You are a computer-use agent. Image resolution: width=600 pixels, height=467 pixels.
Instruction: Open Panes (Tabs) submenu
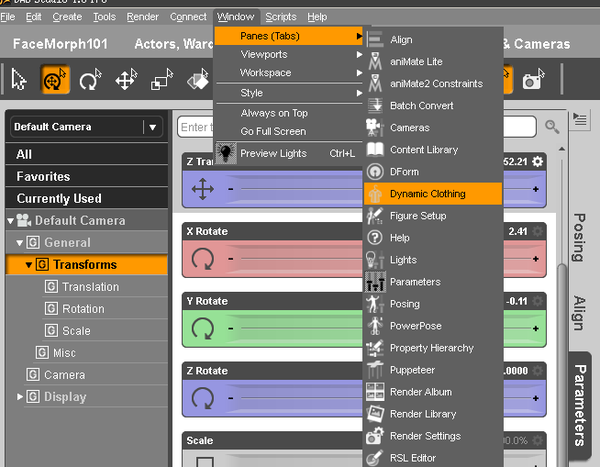coord(289,36)
